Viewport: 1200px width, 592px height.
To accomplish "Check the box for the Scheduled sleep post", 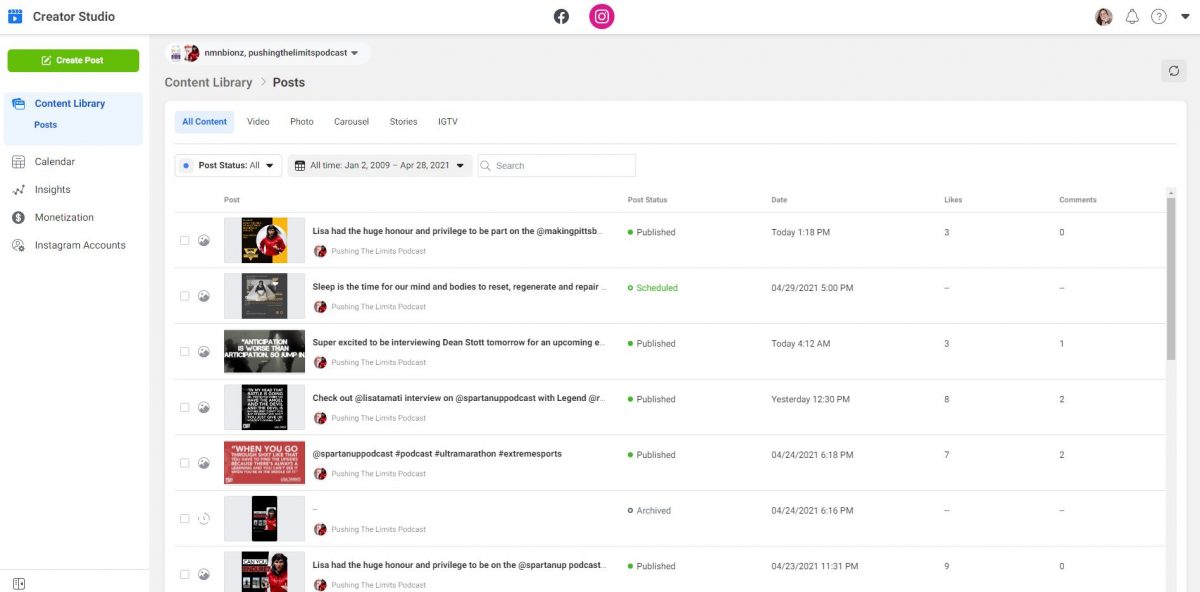I will (184, 296).
